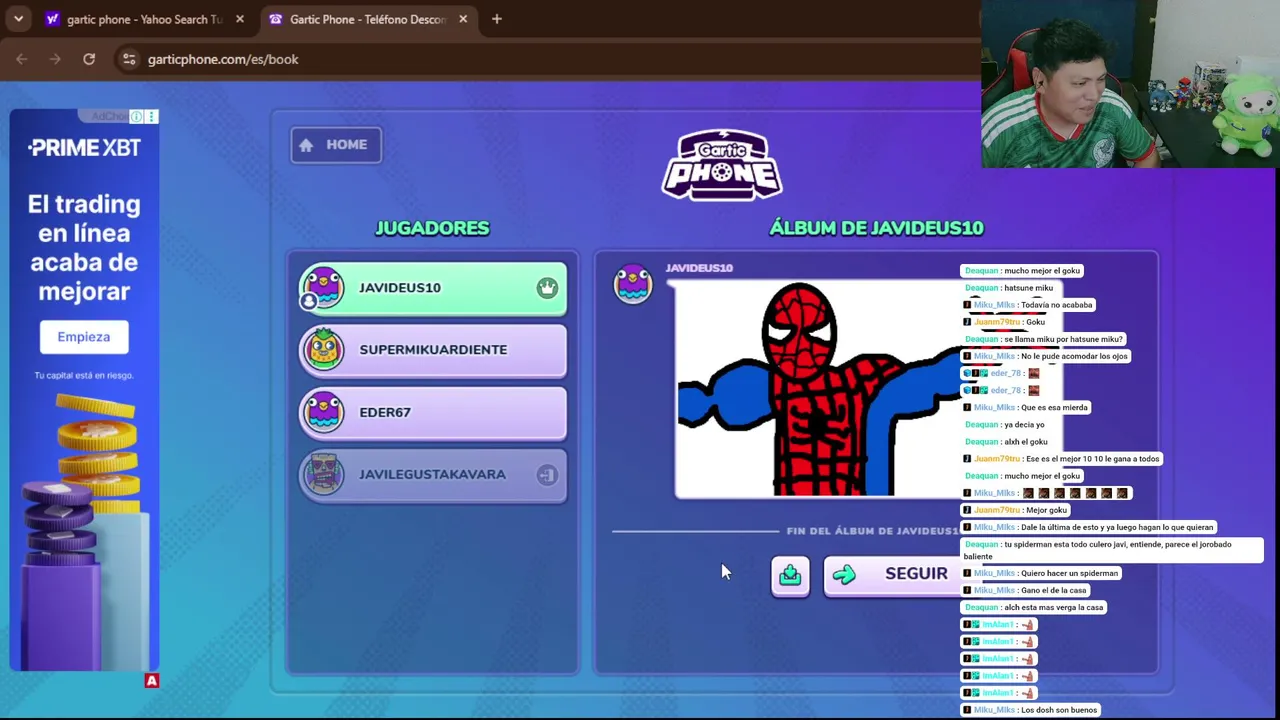Viewport: 1280px width, 720px height.
Task: Open a new browser tab
Action: pos(497,19)
